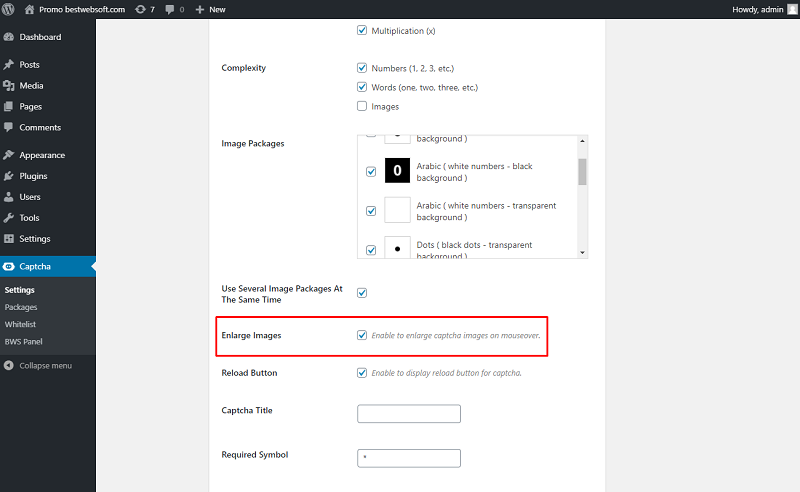This screenshot has height=492, width=800.
Task: Click the Dashboard gauge icon
Action: 9,37
